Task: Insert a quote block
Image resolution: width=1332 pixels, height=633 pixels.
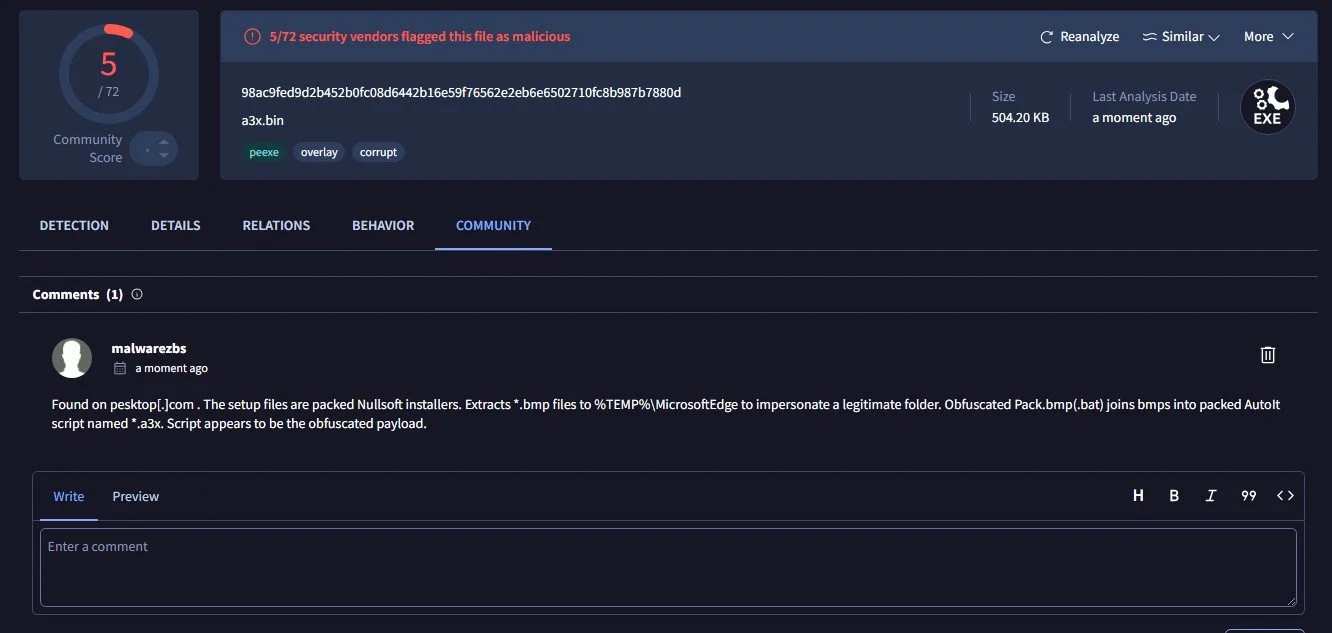Action: pos(1248,496)
